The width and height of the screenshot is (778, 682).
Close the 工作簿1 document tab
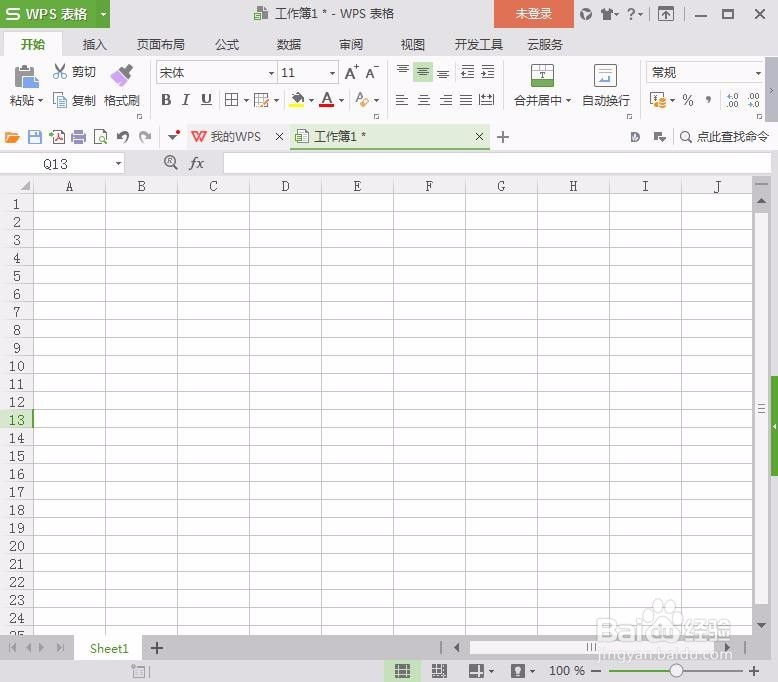tap(479, 136)
